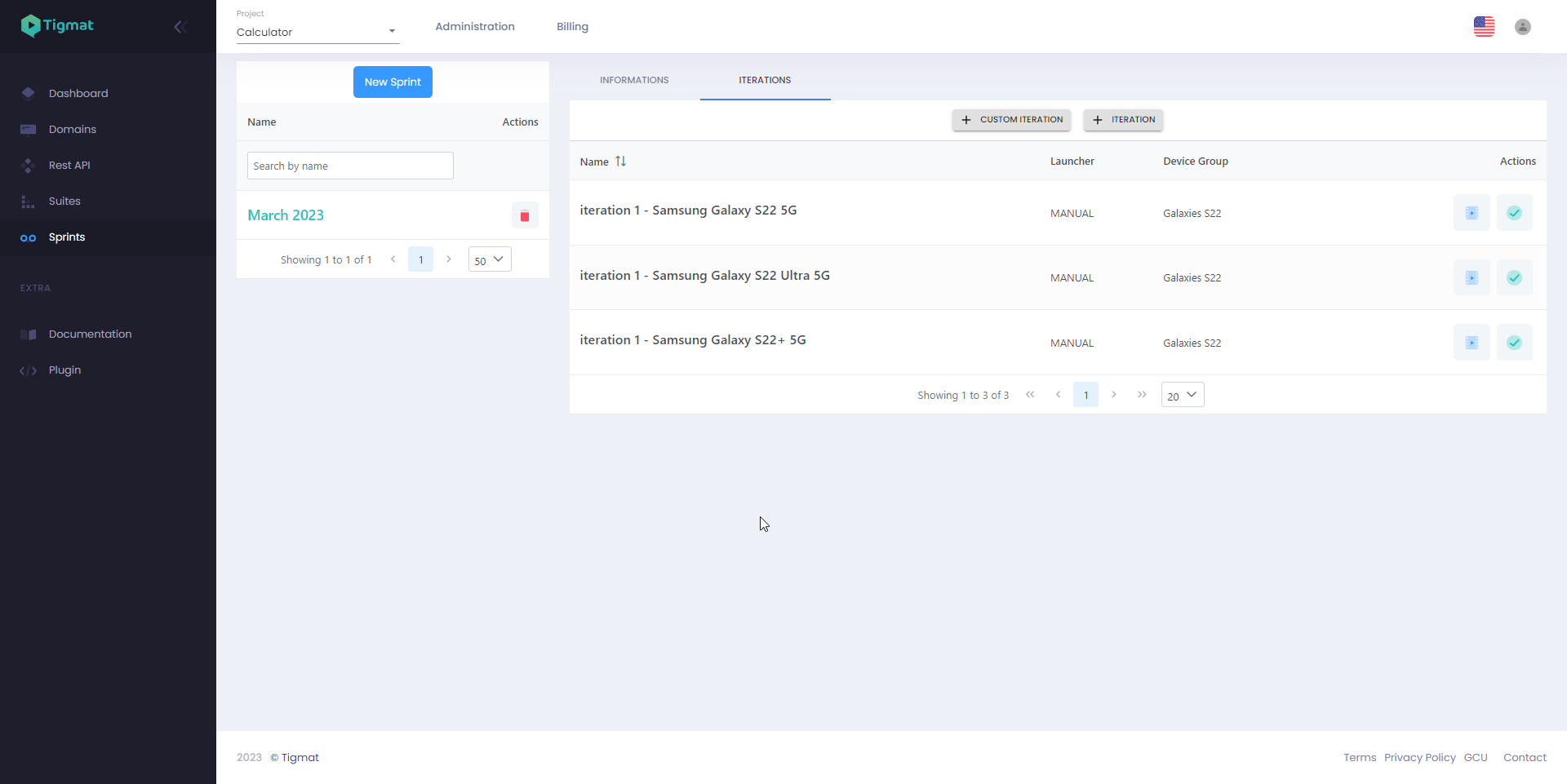This screenshot has width=1567, height=784.
Task: Click the Tigmat logo
Action: click(x=57, y=26)
